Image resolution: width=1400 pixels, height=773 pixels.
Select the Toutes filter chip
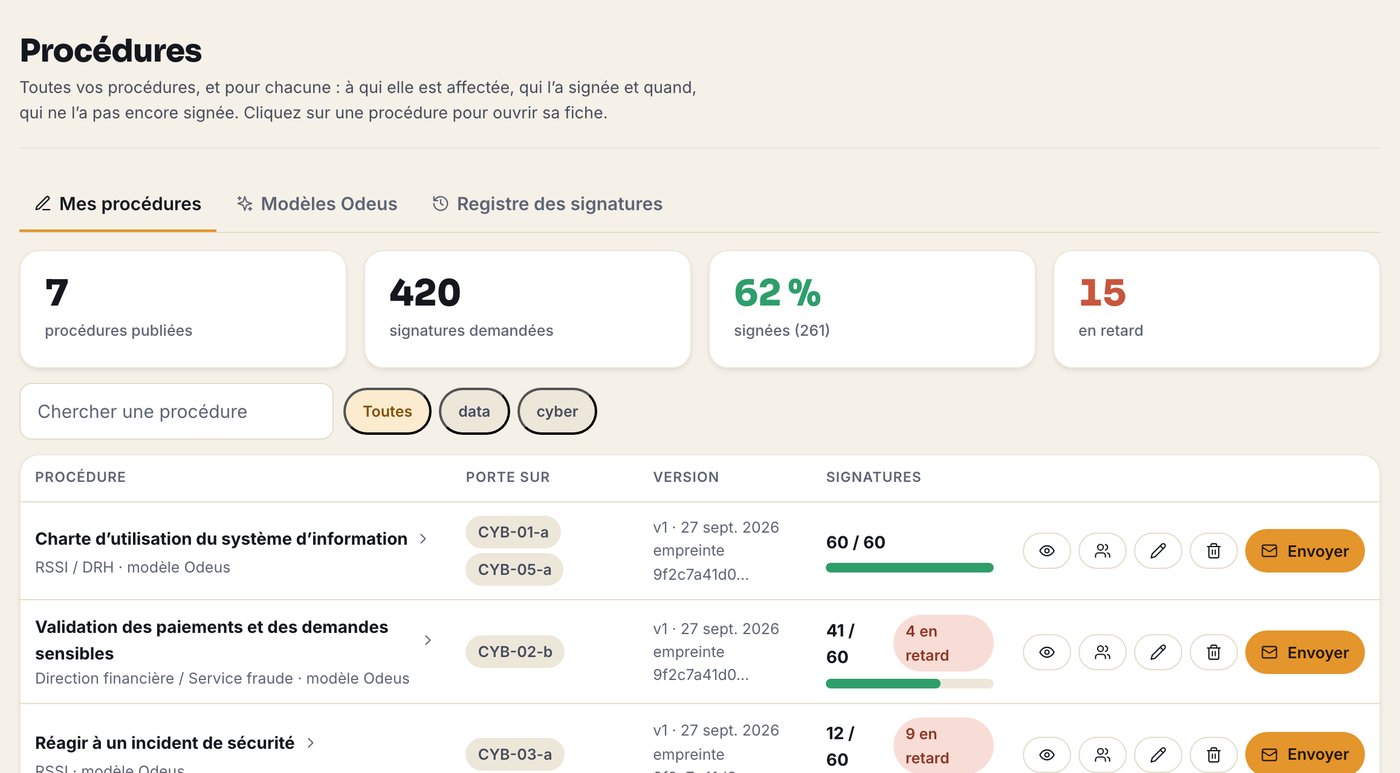[x=387, y=411]
